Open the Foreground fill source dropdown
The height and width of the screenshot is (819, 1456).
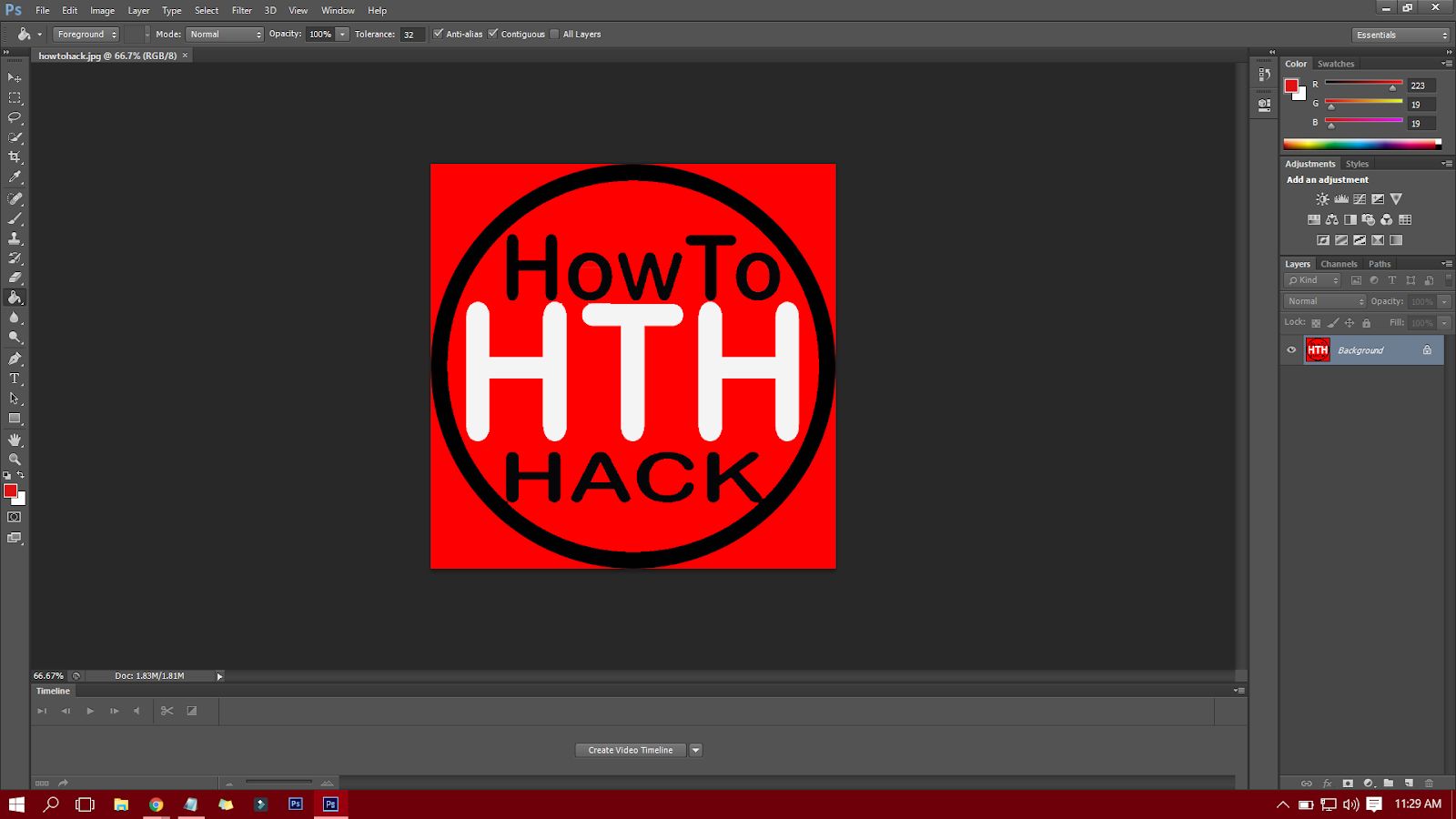pos(86,35)
